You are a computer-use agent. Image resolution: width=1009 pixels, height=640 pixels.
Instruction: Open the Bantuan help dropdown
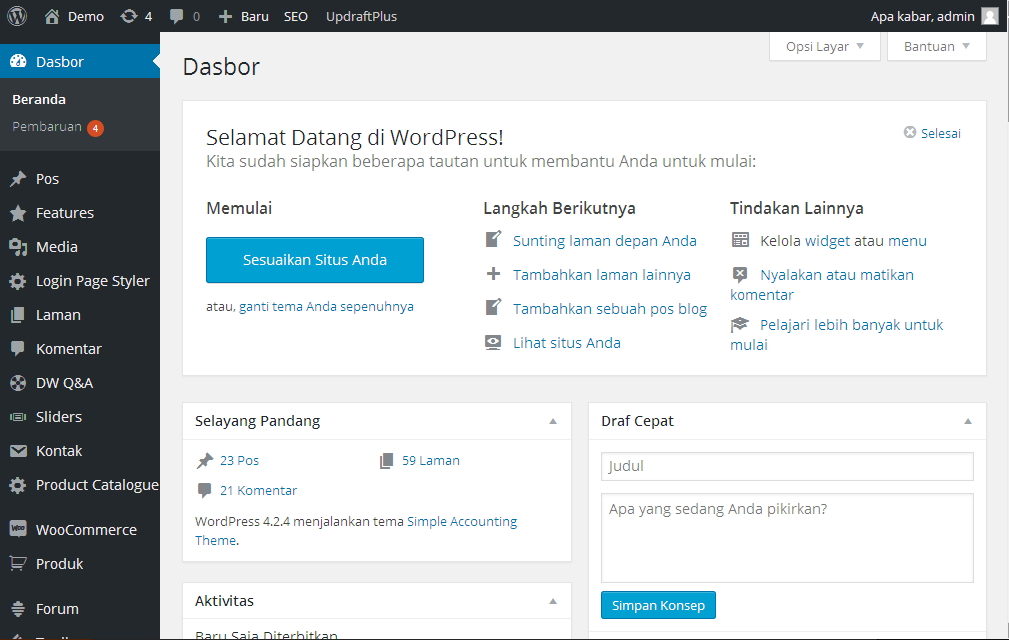936,46
